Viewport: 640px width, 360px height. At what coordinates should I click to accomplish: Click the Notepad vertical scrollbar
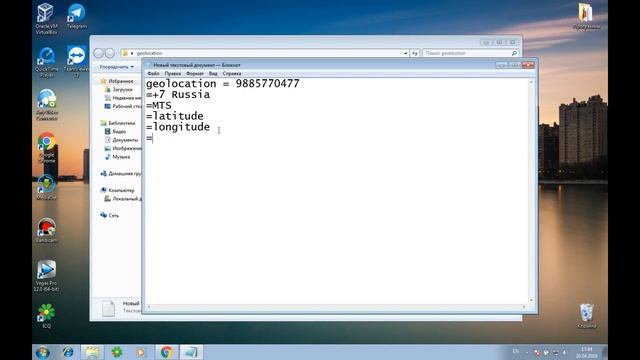531,191
